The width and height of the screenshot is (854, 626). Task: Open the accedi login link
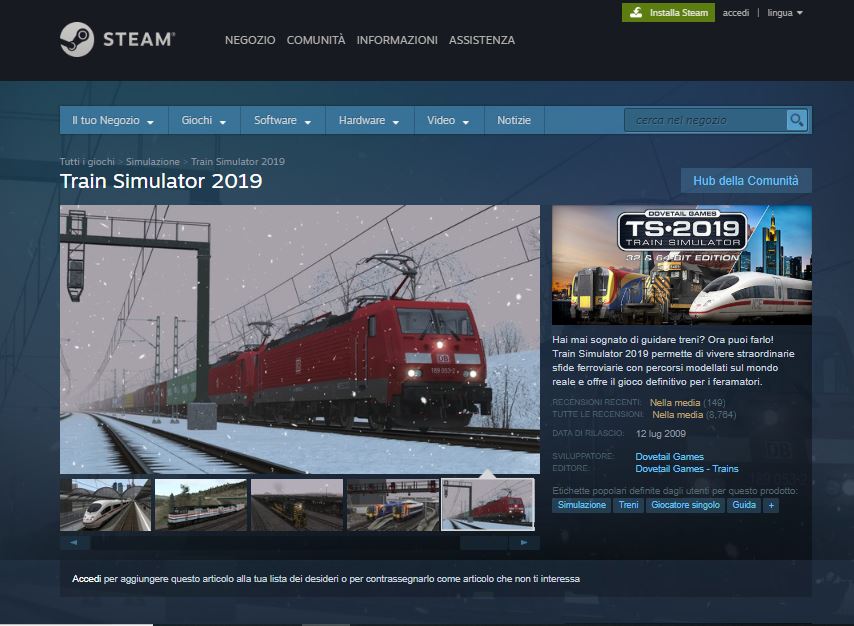(x=736, y=13)
